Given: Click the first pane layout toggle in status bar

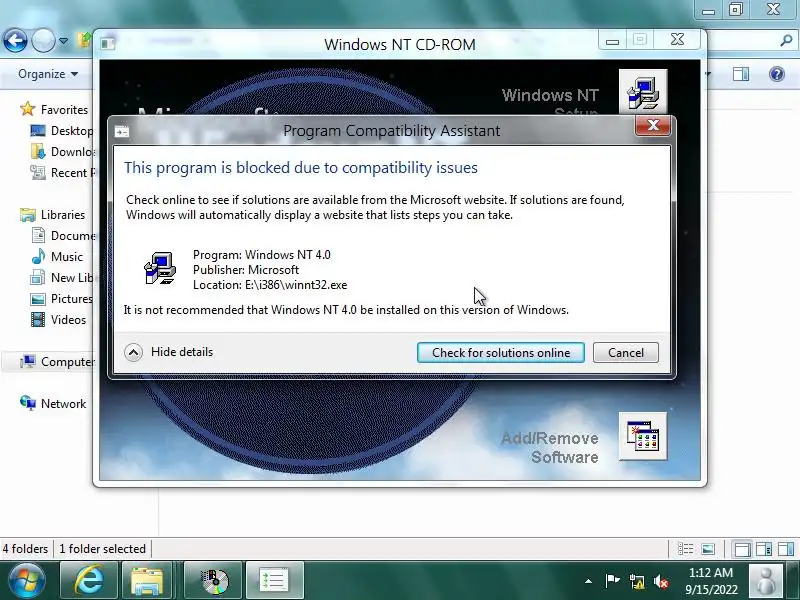Looking at the screenshot, I should [742, 549].
